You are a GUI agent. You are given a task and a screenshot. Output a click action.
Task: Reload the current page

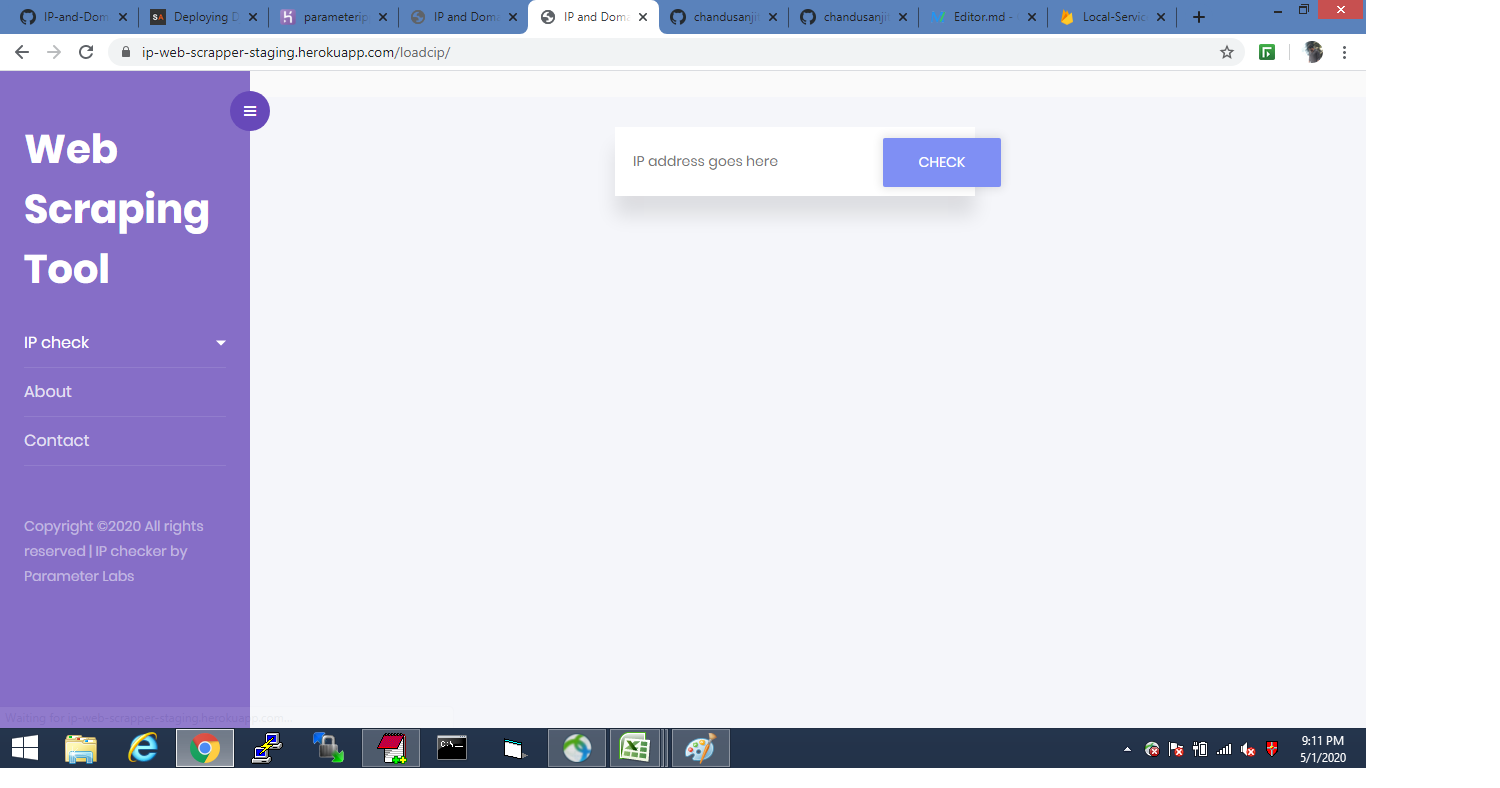(x=86, y=52)
